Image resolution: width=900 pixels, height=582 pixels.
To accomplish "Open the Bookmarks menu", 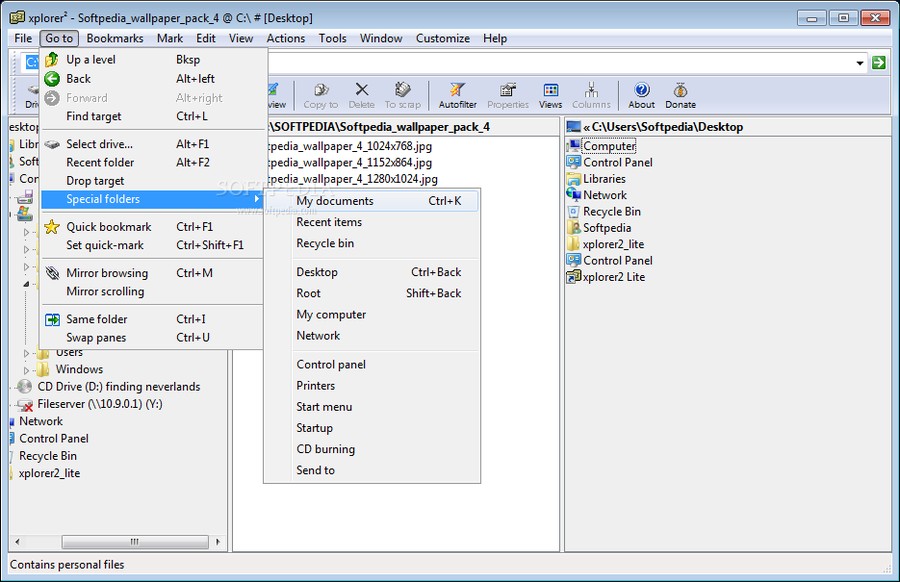I will pos(115,38).
